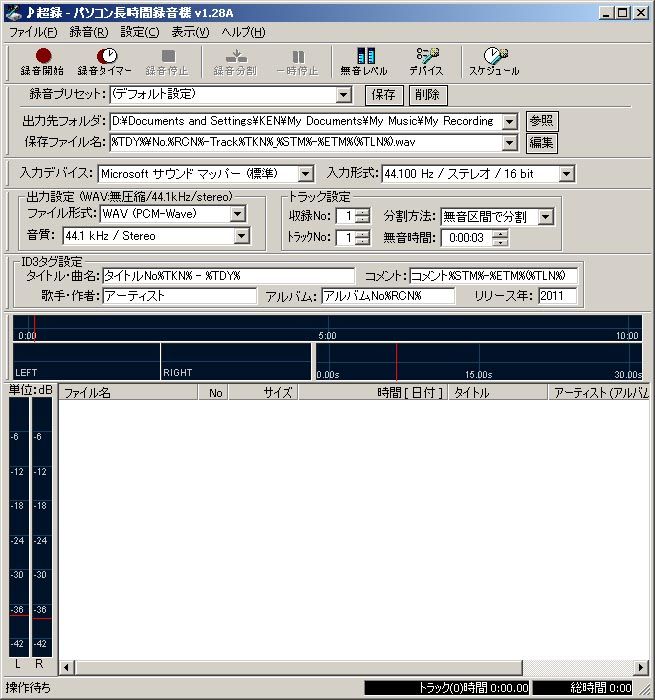655x700 pixels.
Task: Click the コメント comment field
Action: click(493, 276)
